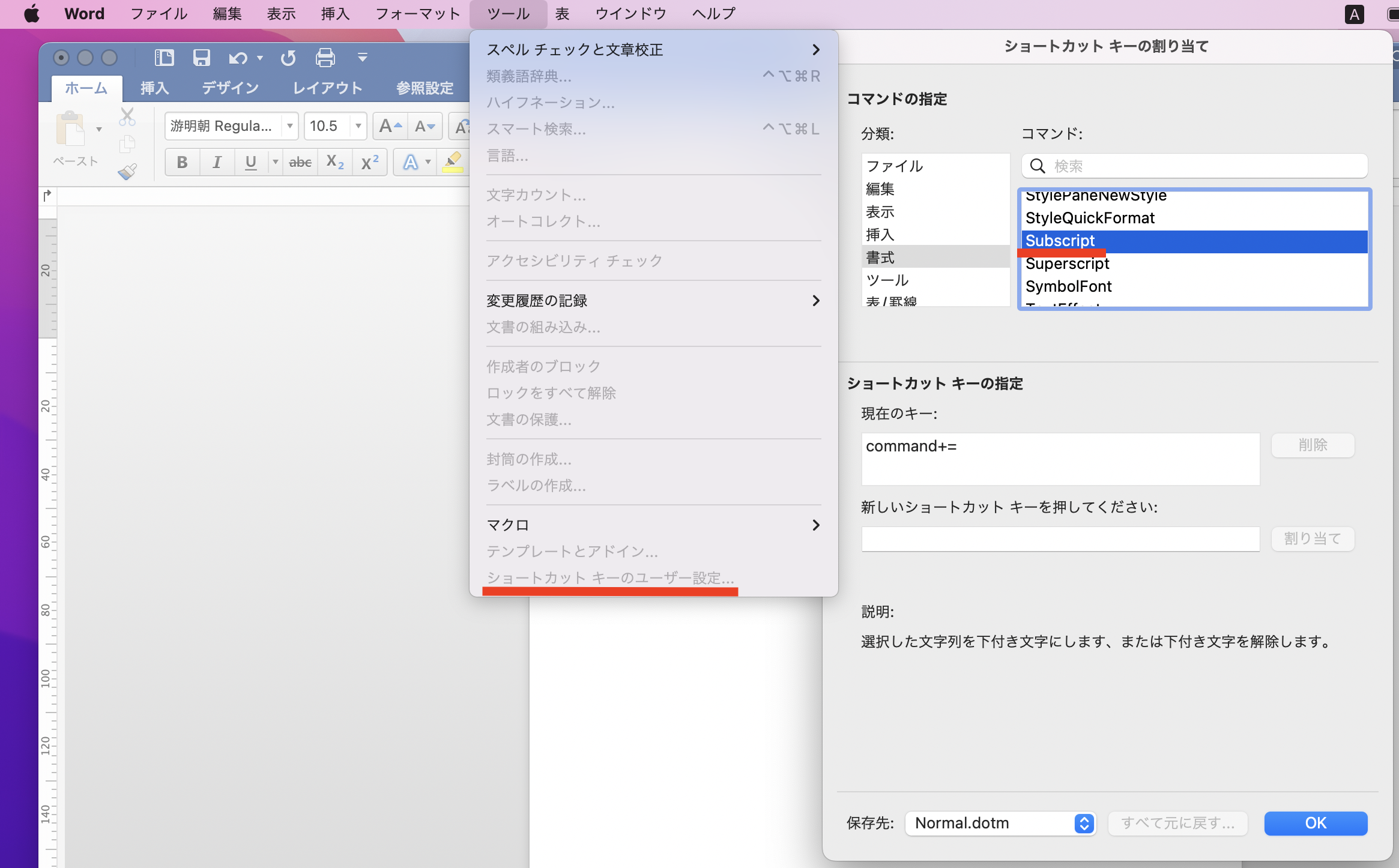1399x868 pixels.
Task: Click the text highlight color marker
Action: point(452,162)
